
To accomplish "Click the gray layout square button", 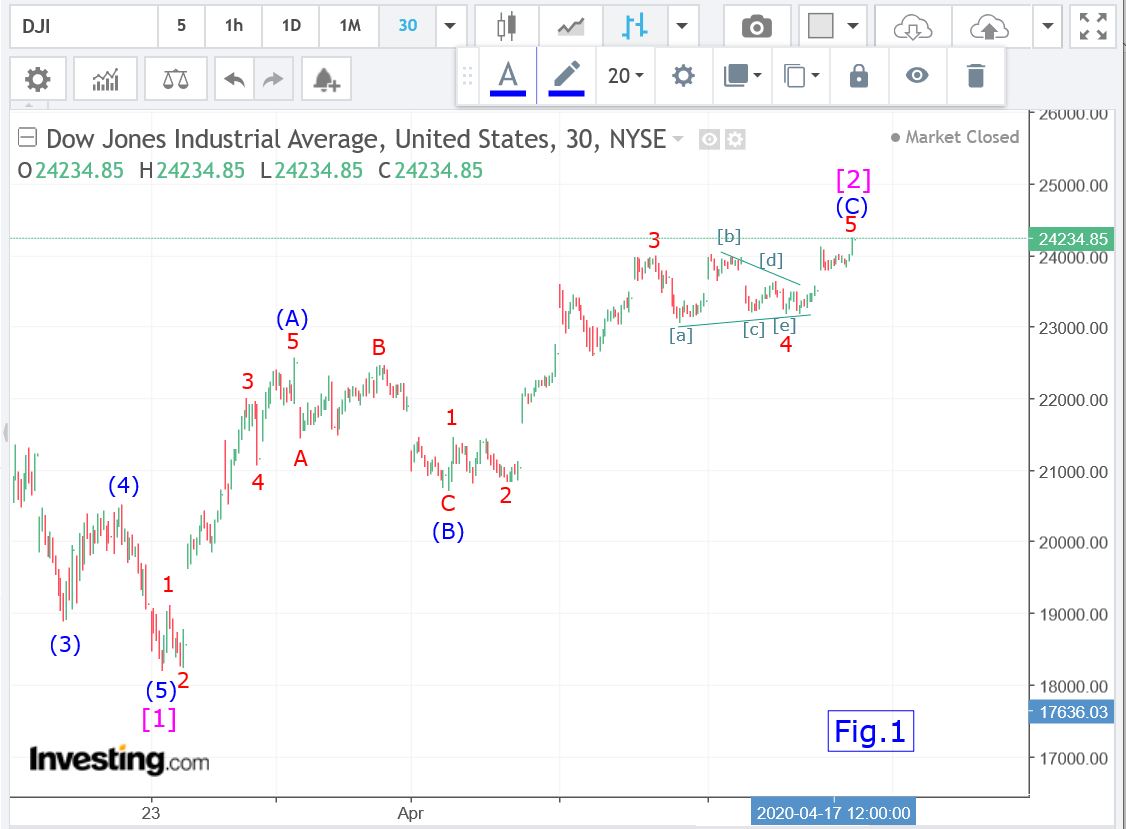I will point(820,27).
